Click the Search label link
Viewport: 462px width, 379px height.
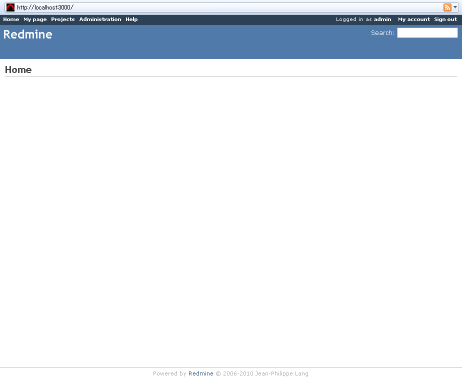382,33
